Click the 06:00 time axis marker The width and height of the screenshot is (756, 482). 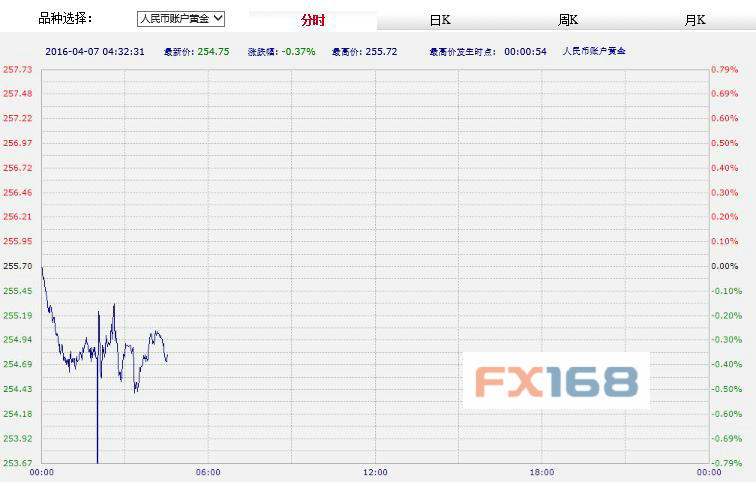208,472
